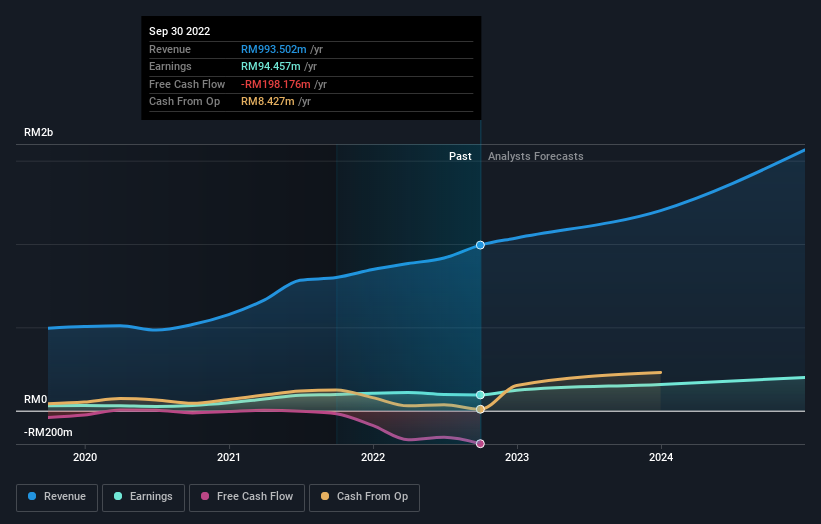Click the -RM200m y-axis label
The width and height of the screenshot is (821, 524).
48,432
